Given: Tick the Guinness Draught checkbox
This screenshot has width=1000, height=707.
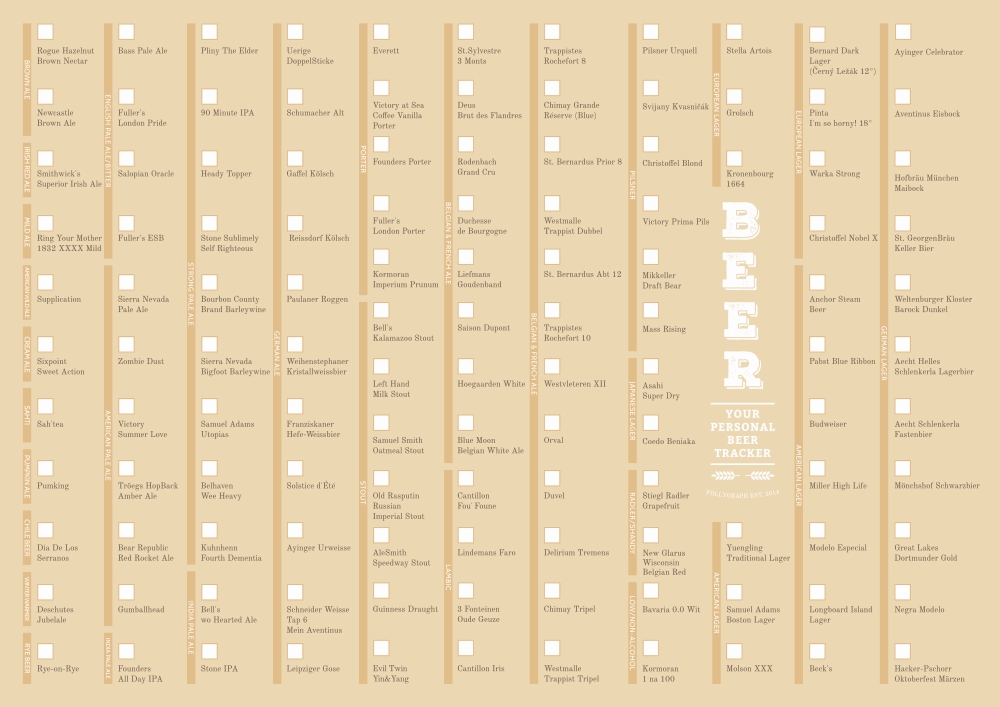Looking at the screenshot, I should point(381,590).
